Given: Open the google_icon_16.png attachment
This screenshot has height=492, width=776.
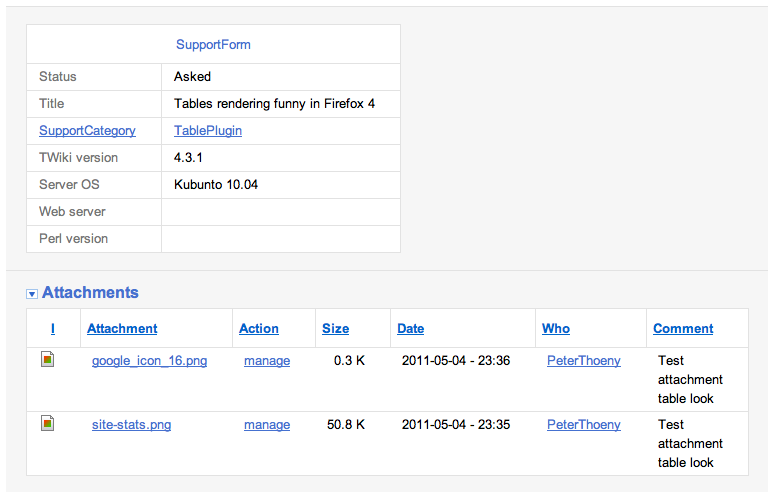Looking at the screenshot, I should 149,360.
